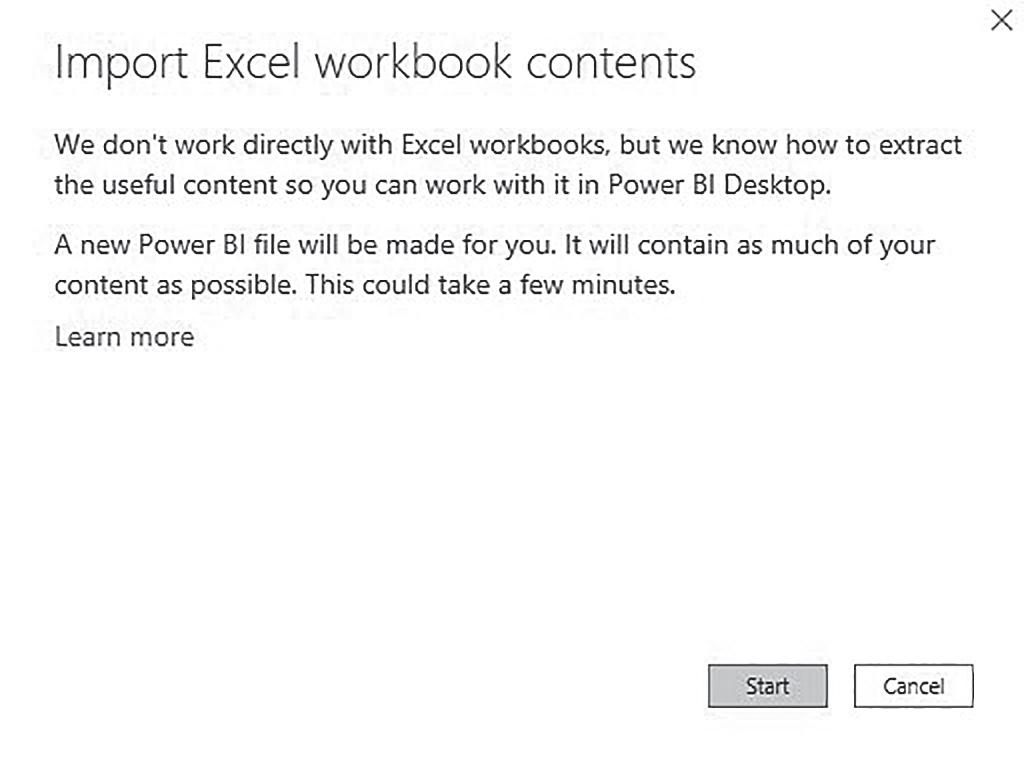This screenshot has height=764, width=1030.
Task: Click the Cancel button
Action: [913, 686]
